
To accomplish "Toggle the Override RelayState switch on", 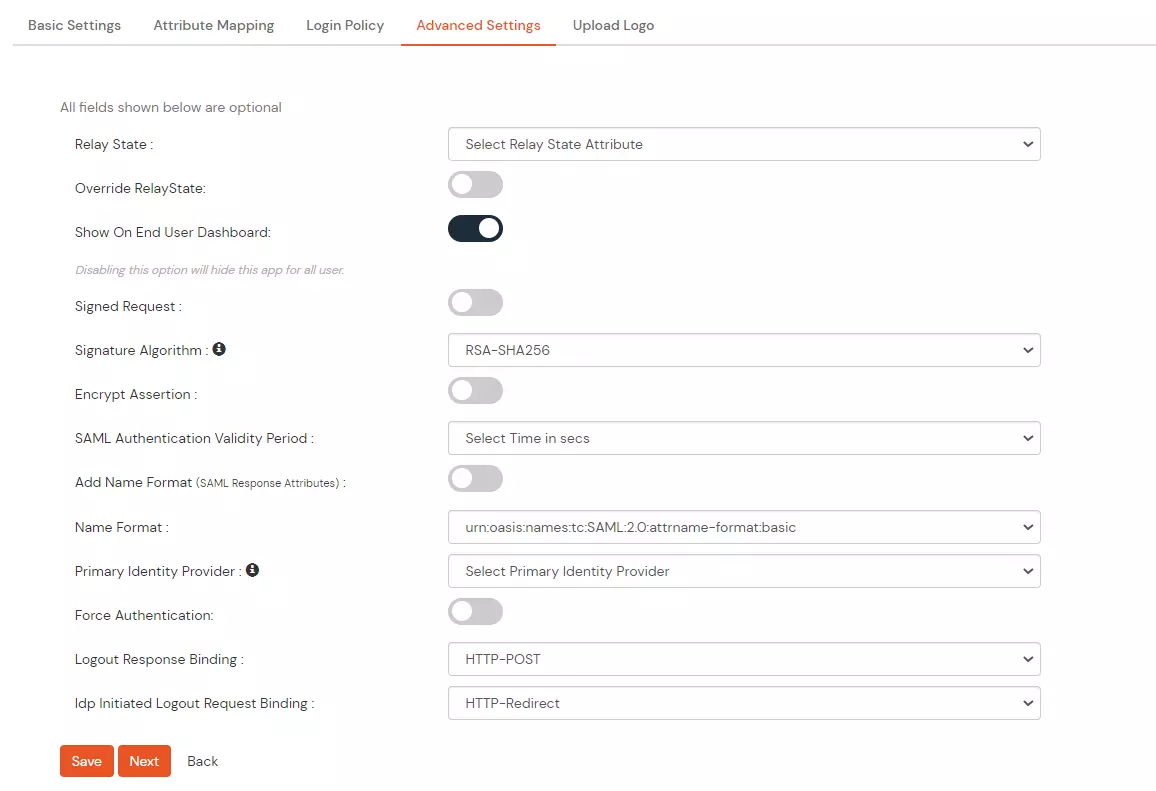I will (475, 184).
